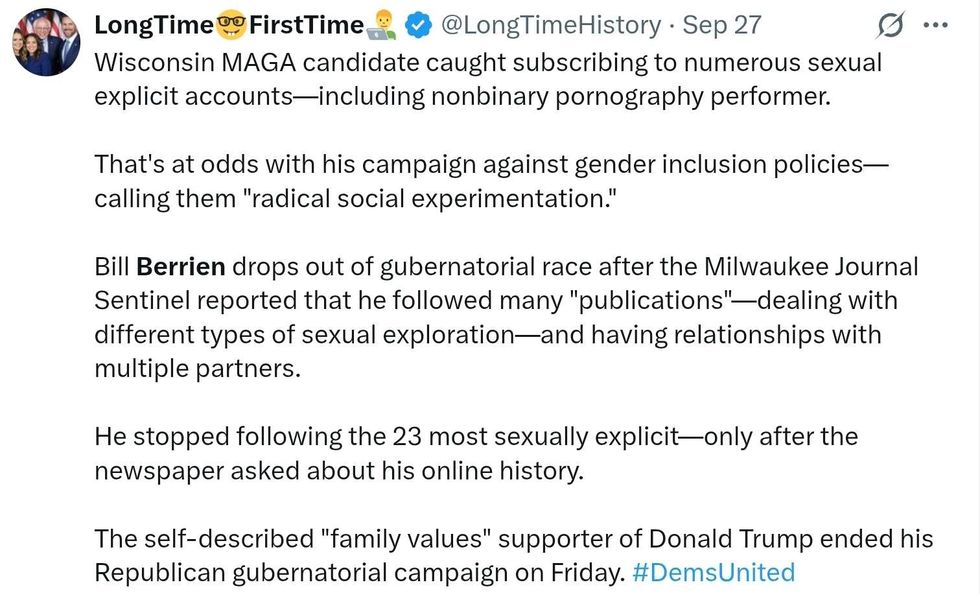The height and width of the screenshot is (594, 980).
Task: Click the bolded word Berrien
Action: tap(182, 267)
